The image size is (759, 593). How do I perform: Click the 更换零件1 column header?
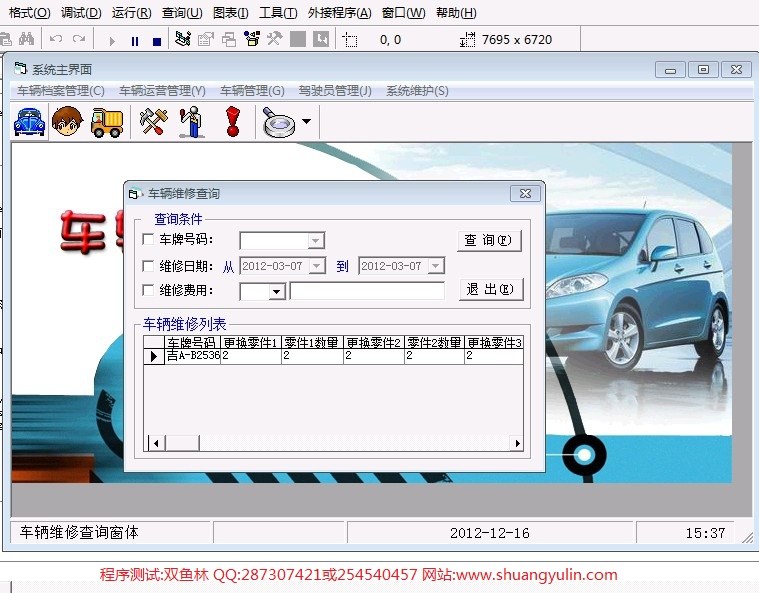tap(251, 342)
